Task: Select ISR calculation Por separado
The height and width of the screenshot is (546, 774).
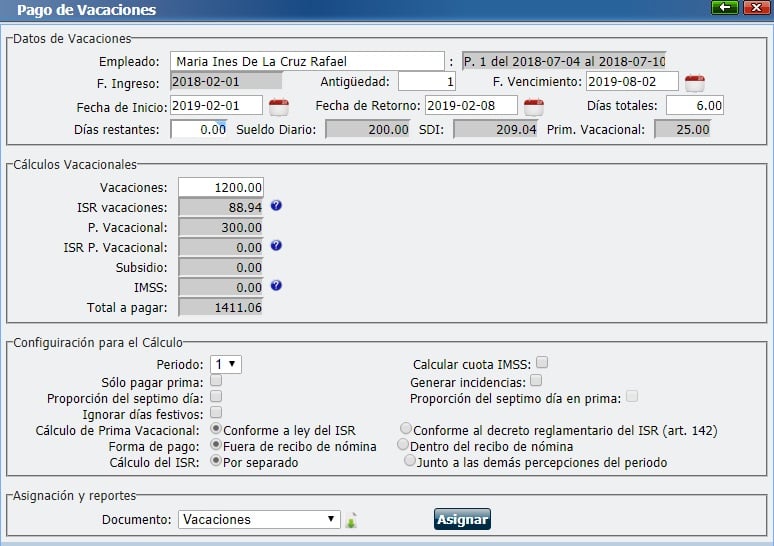Action: coord(216,460)
